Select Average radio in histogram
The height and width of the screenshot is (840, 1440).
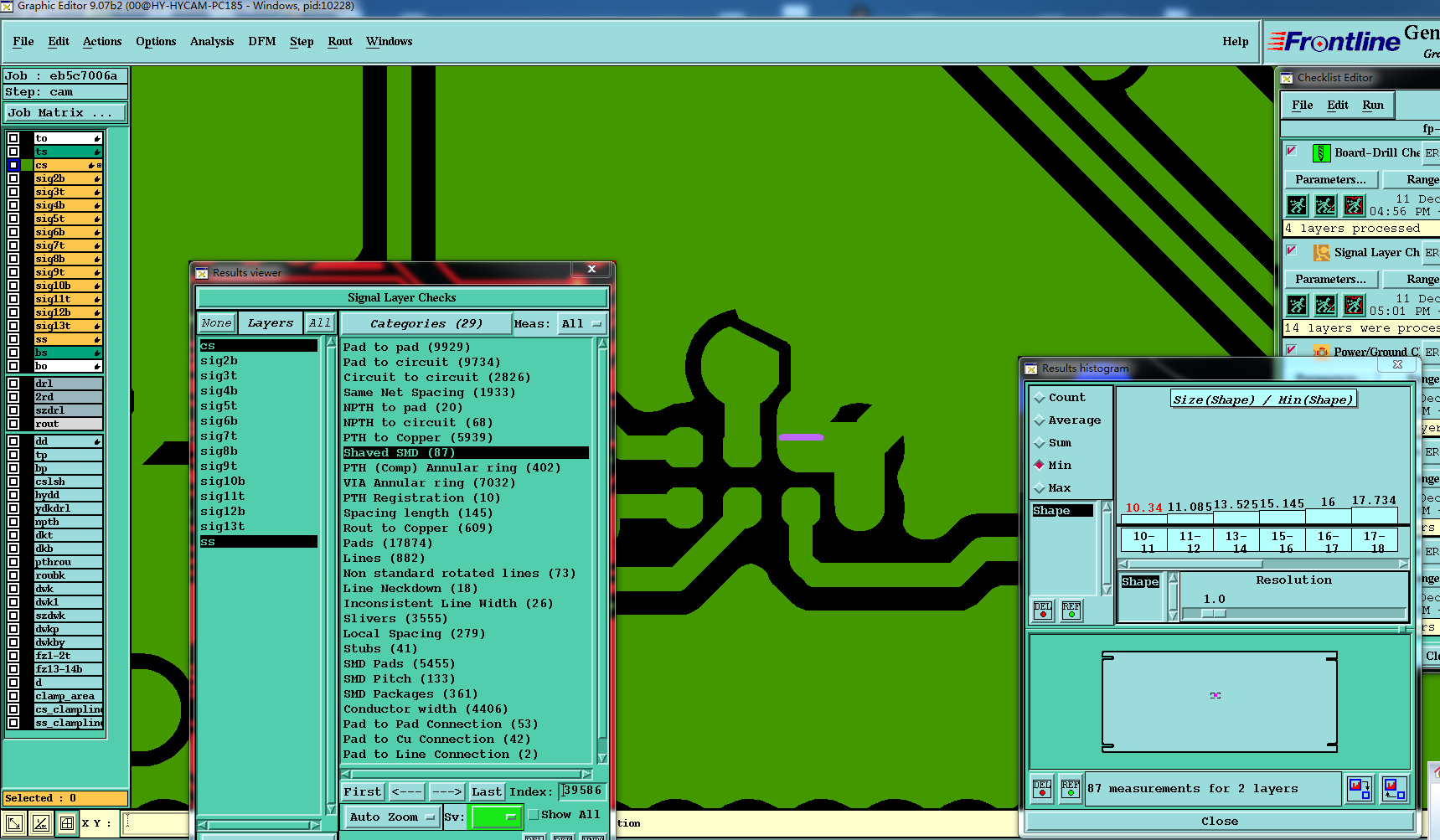coord(1040,420)
